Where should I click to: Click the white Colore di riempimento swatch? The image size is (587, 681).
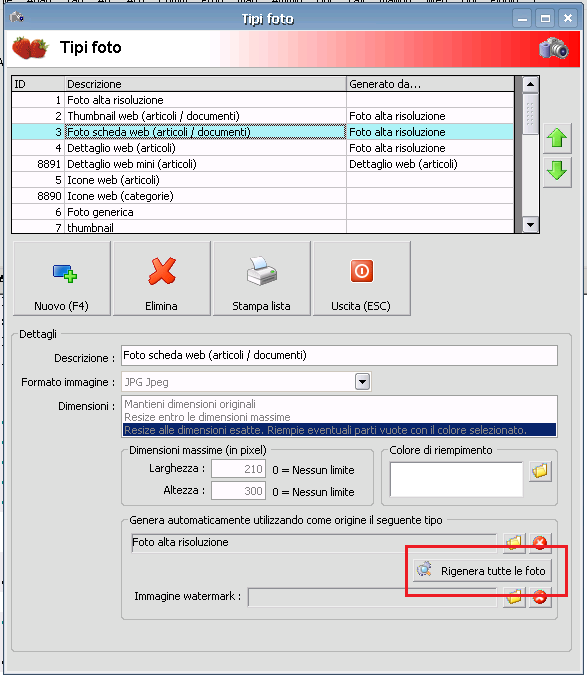coord(456,479)
